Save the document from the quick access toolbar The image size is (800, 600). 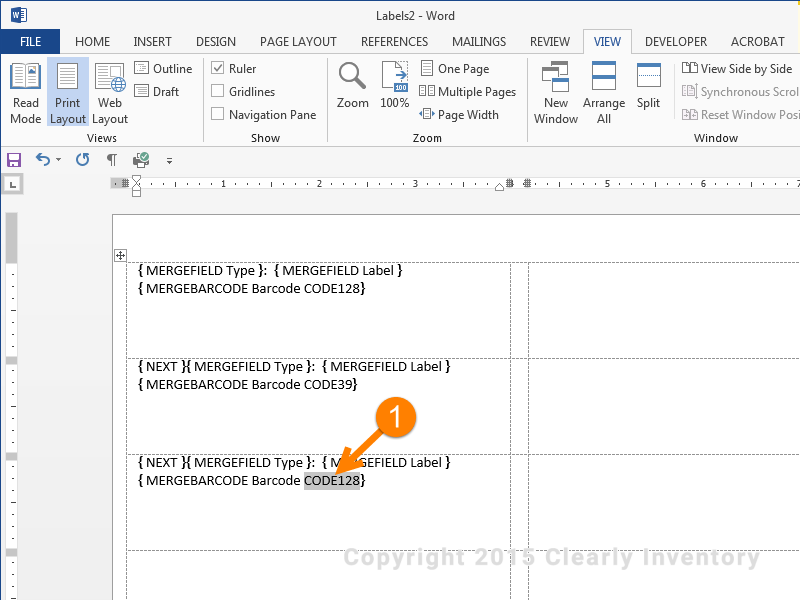pos(13,160)
